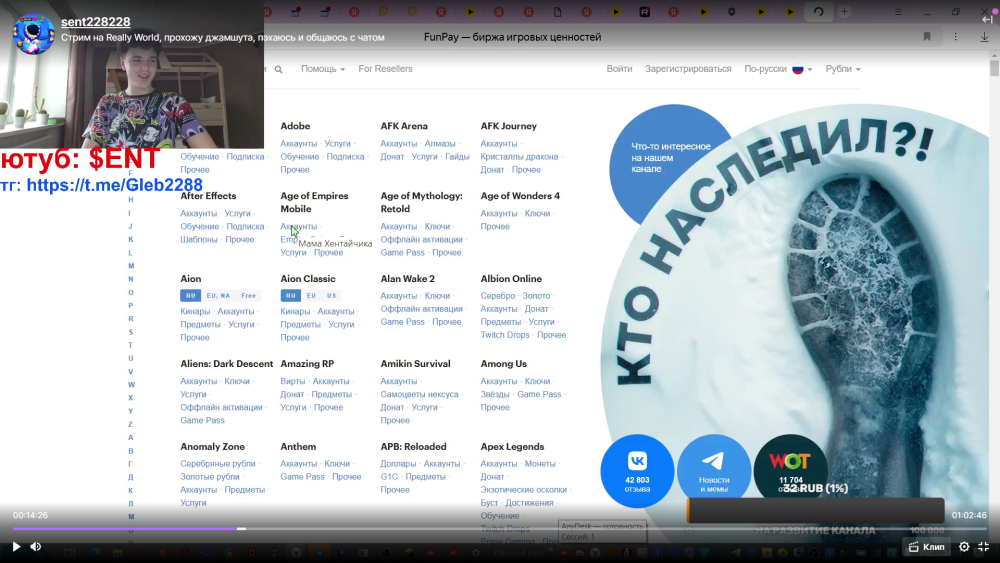Jump to letter S in alphabet index

(x=131, y=332)
